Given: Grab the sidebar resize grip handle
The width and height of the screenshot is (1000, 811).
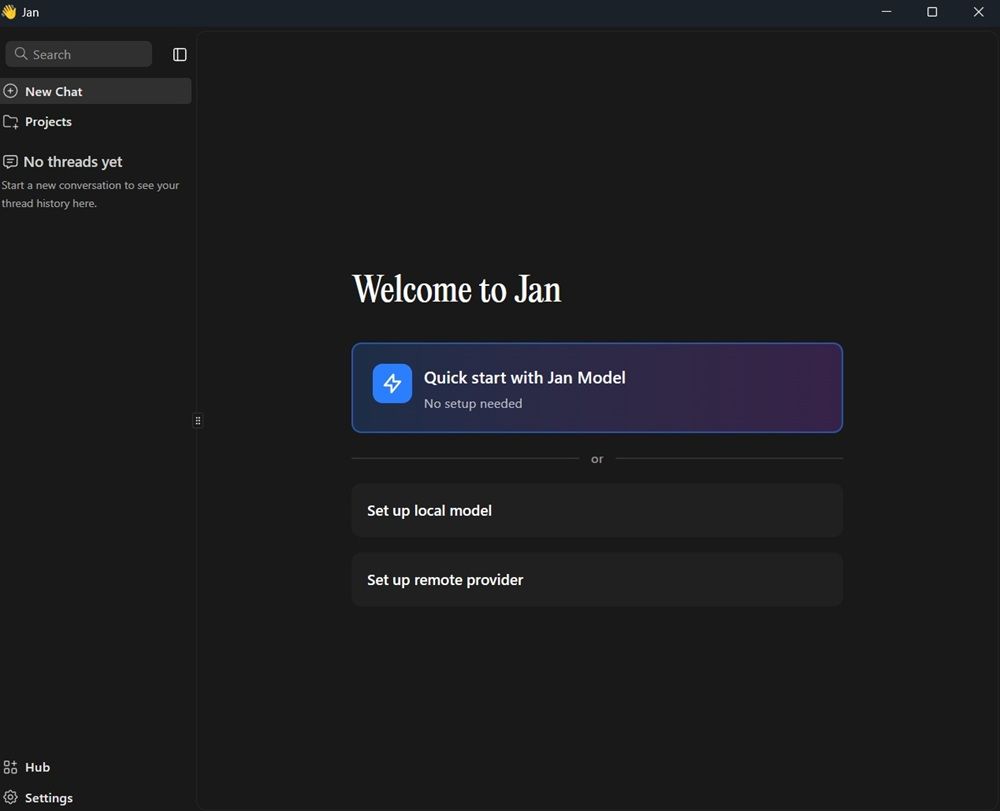Looking at the screenshot, I should click(x=198, y=421).
